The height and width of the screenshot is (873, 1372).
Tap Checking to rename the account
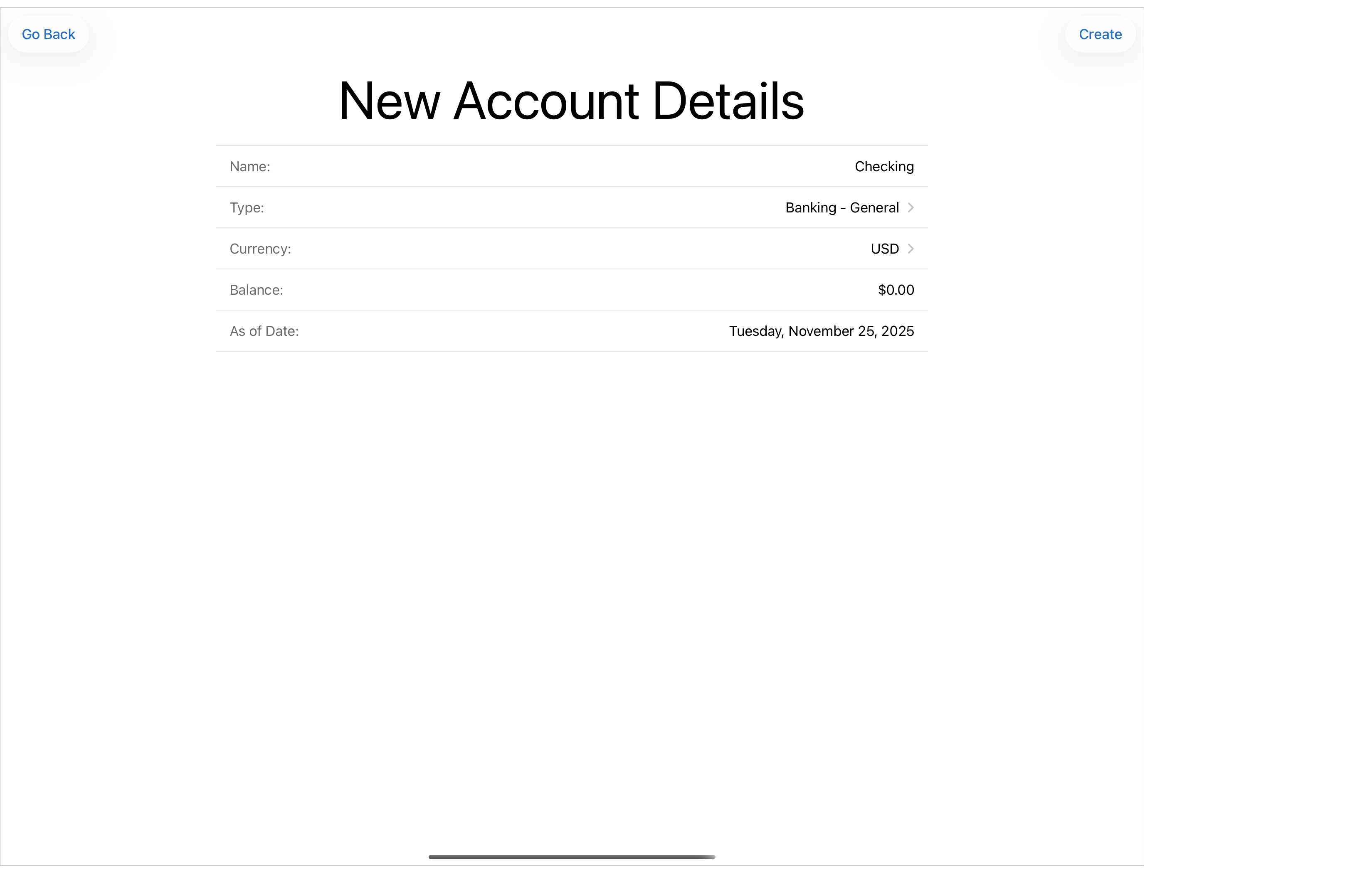tap(884, 166)
